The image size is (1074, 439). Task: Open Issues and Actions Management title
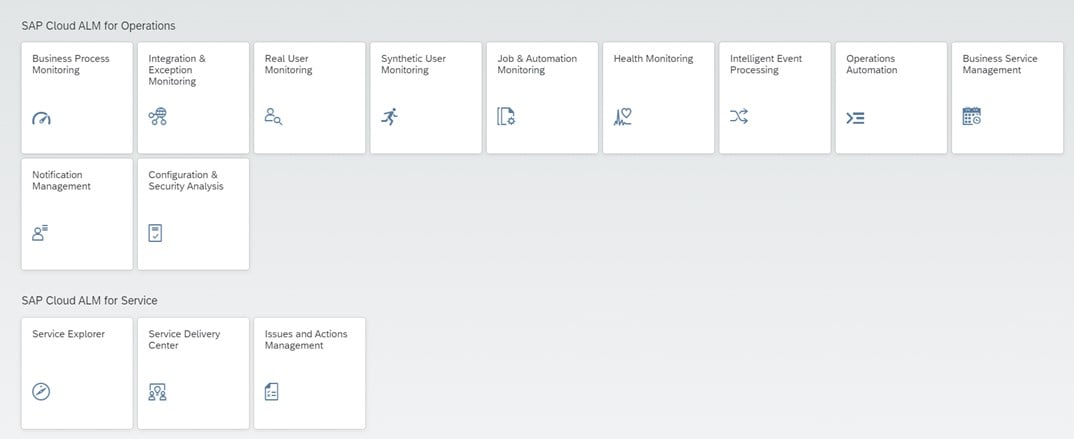pyautogui.click(x=306, y=340)
